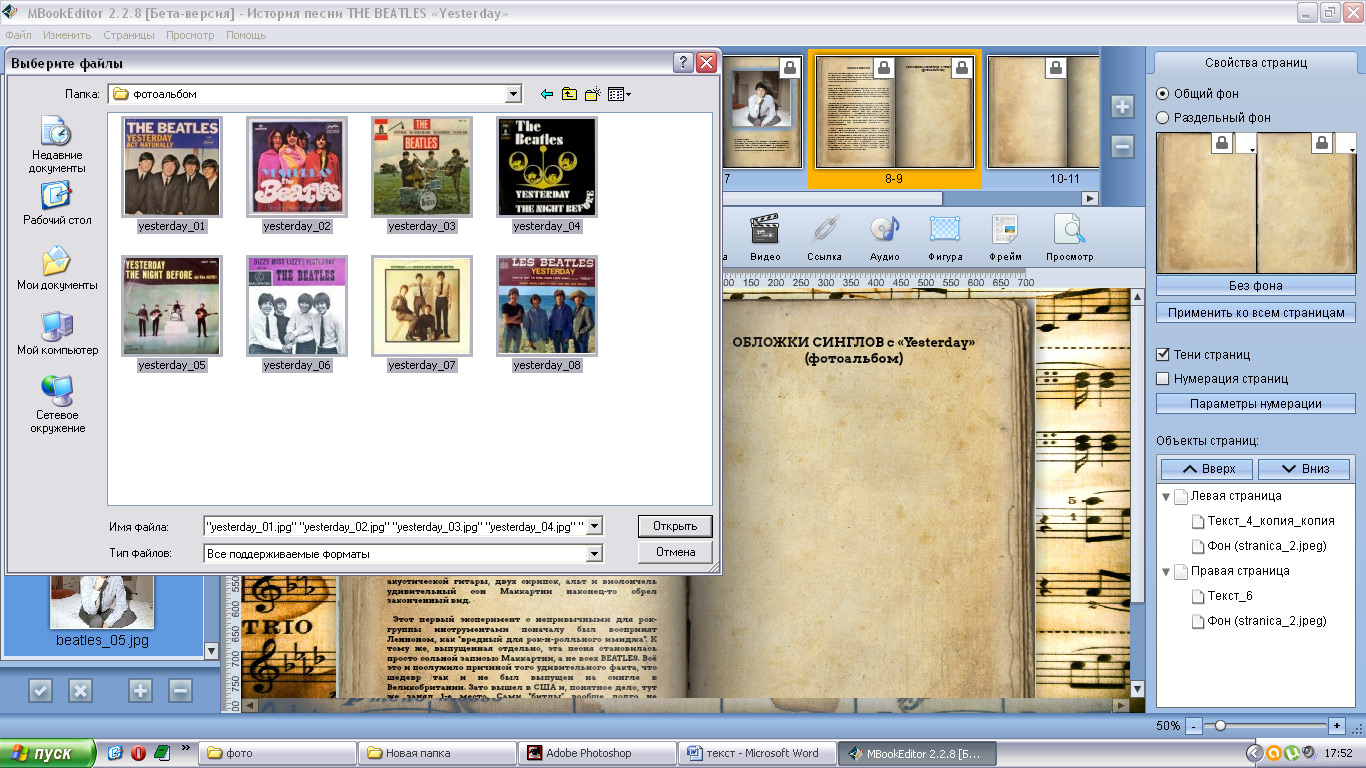The height and width of the screenshot is (768, 1366).
Task: Click zoom out minus button
Action: (x=1194, y=725)
